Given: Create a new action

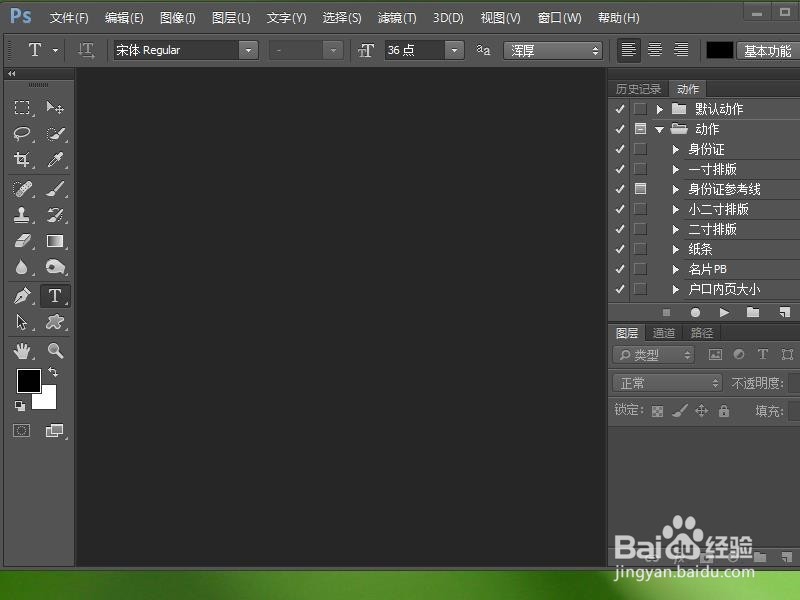Looking at the screenshot, I should (x=785, y=312).
